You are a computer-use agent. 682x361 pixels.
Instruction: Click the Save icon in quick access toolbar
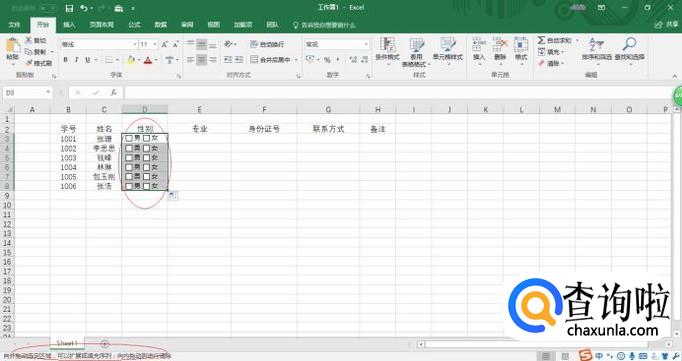tap(69, 8)
